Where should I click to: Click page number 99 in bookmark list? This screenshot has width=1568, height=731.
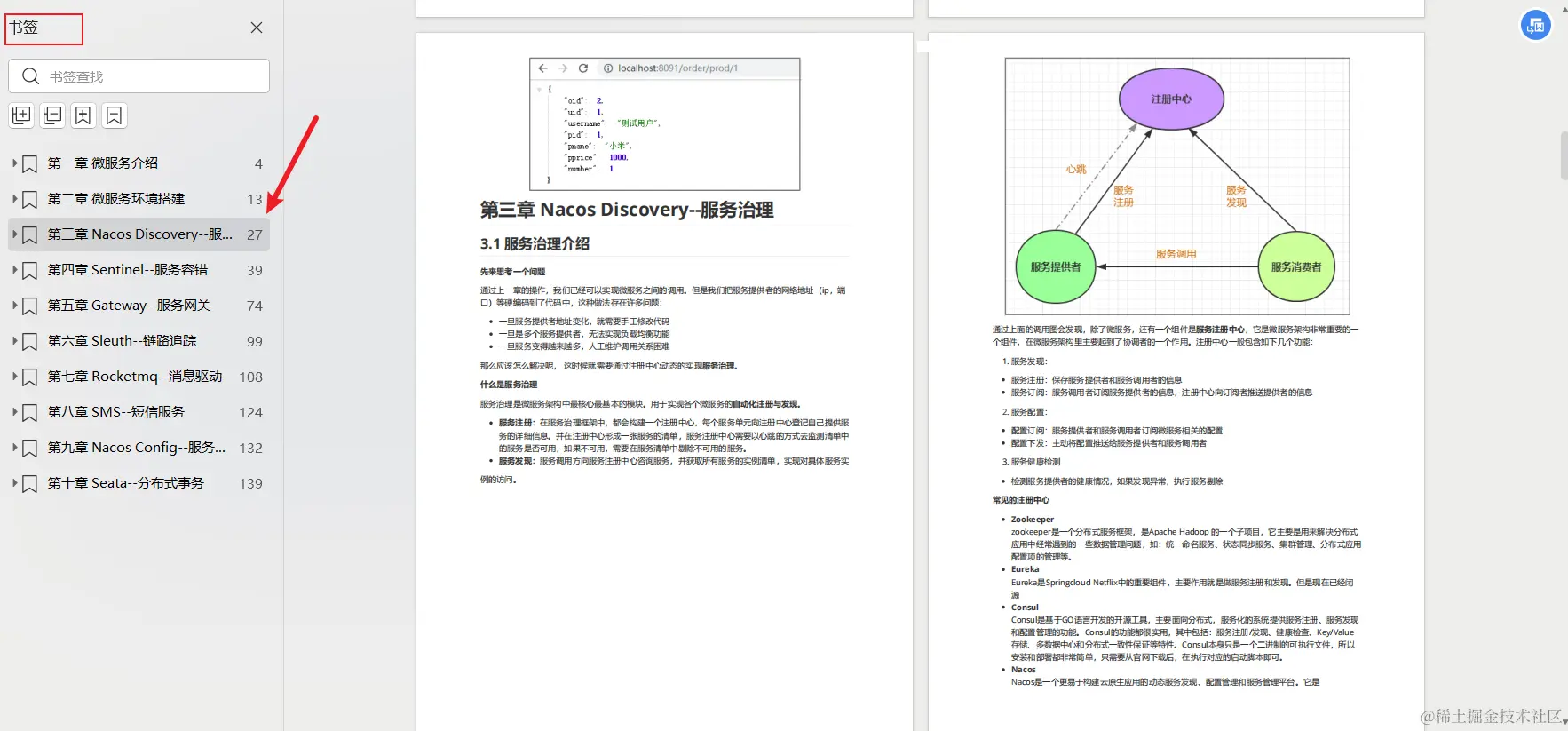(255, 341)
